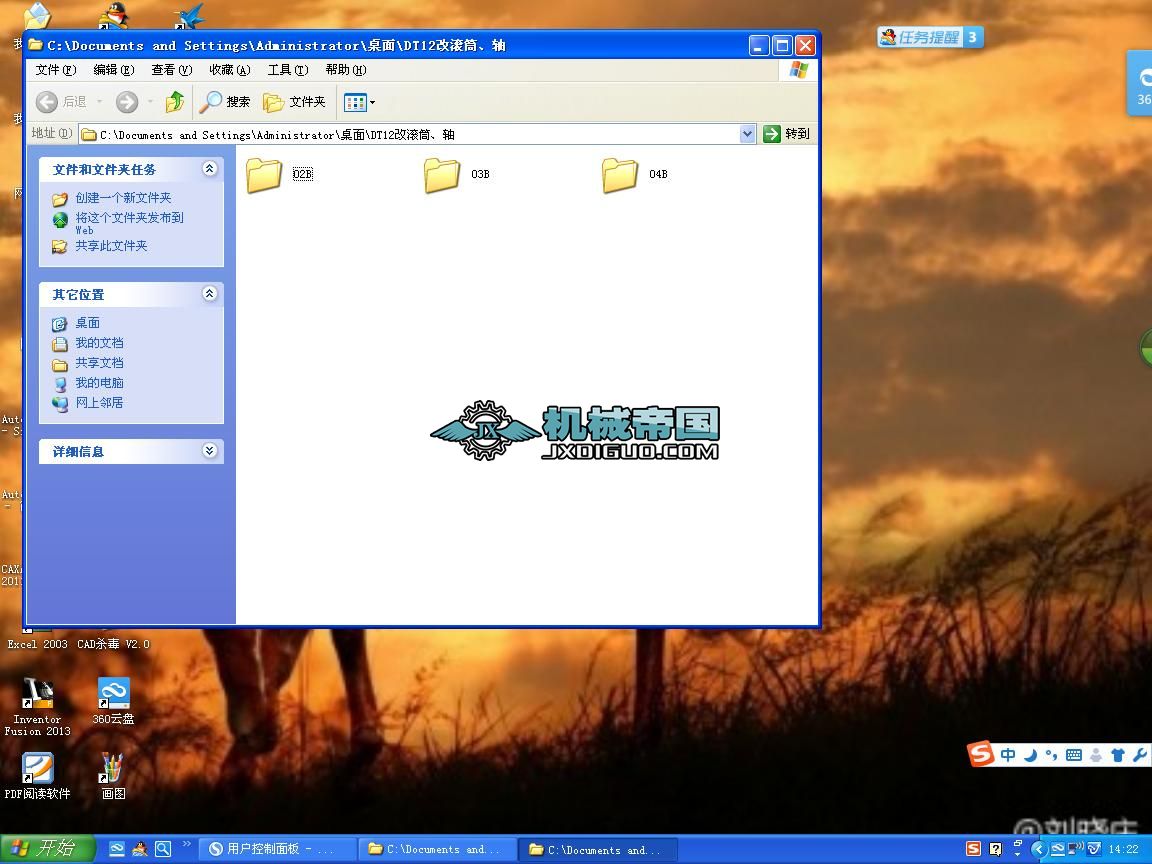This screenshot has height=864, width=1152.
Task: Toggle Chinese/English mode (中) on input bar
Action: click(1008, 755)
